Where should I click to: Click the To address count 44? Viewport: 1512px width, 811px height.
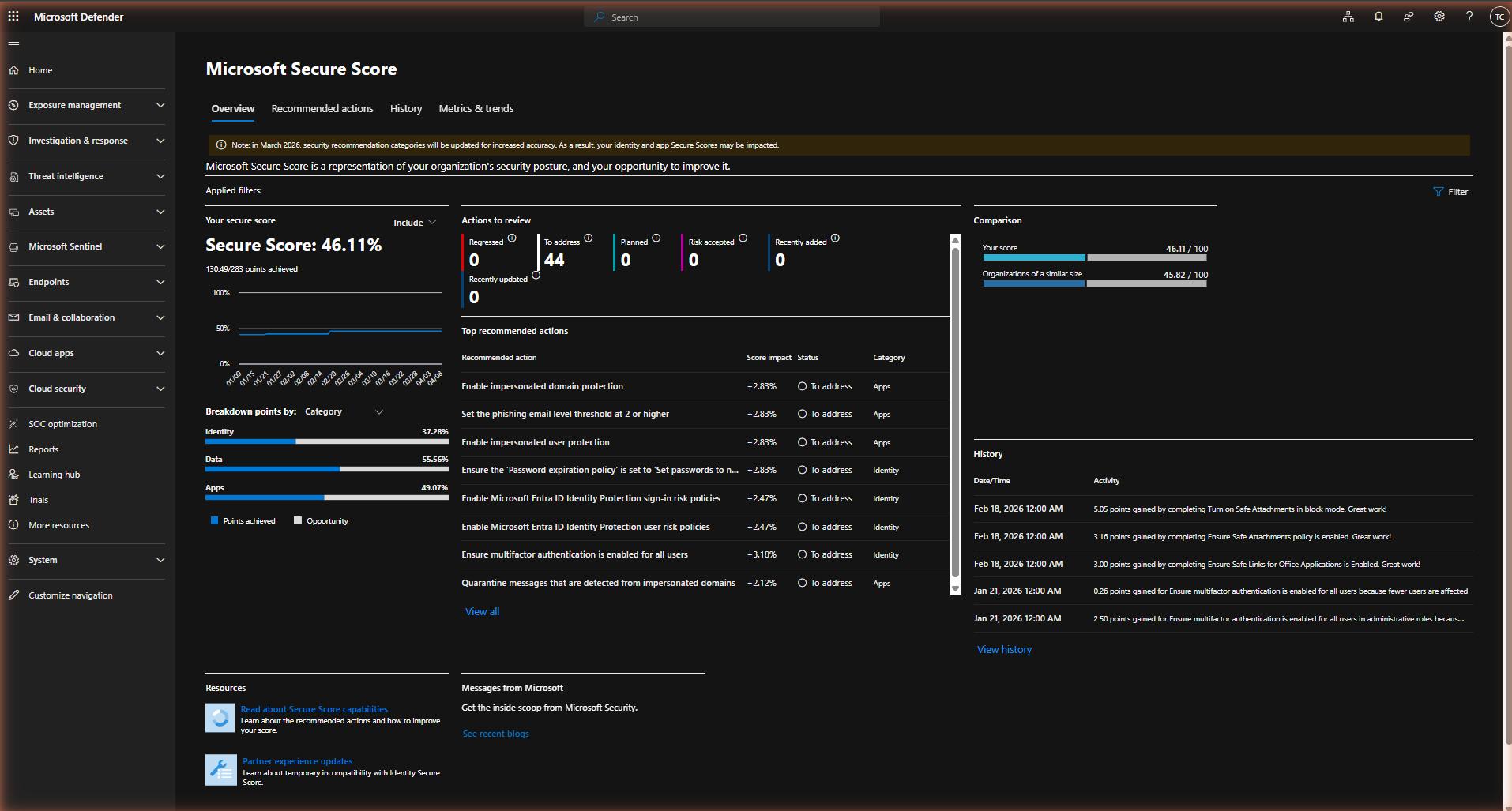[x=555, y=260]
